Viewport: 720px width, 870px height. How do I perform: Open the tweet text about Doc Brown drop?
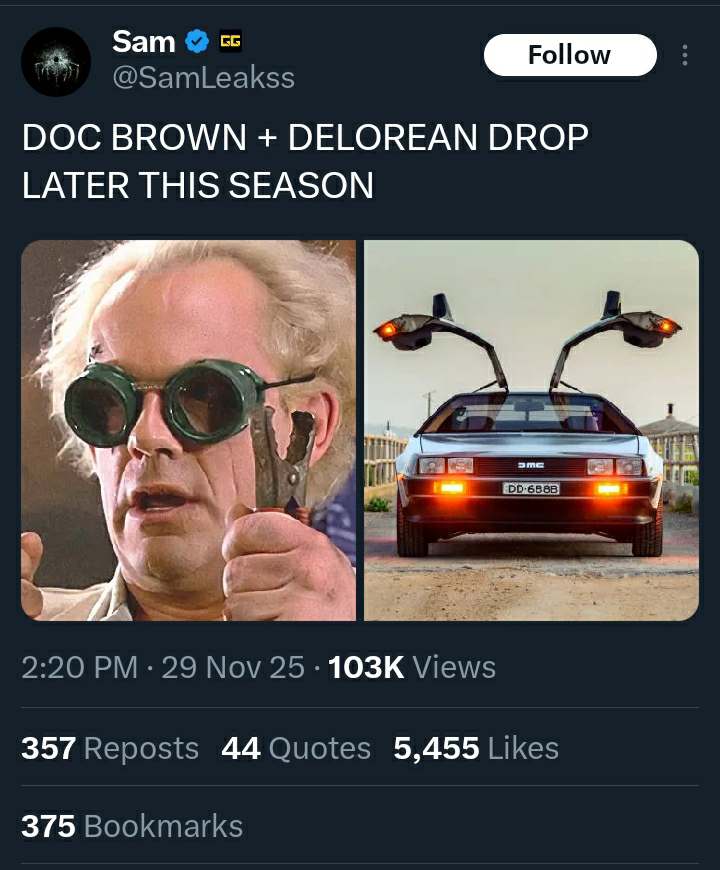(x=305, y=161)
